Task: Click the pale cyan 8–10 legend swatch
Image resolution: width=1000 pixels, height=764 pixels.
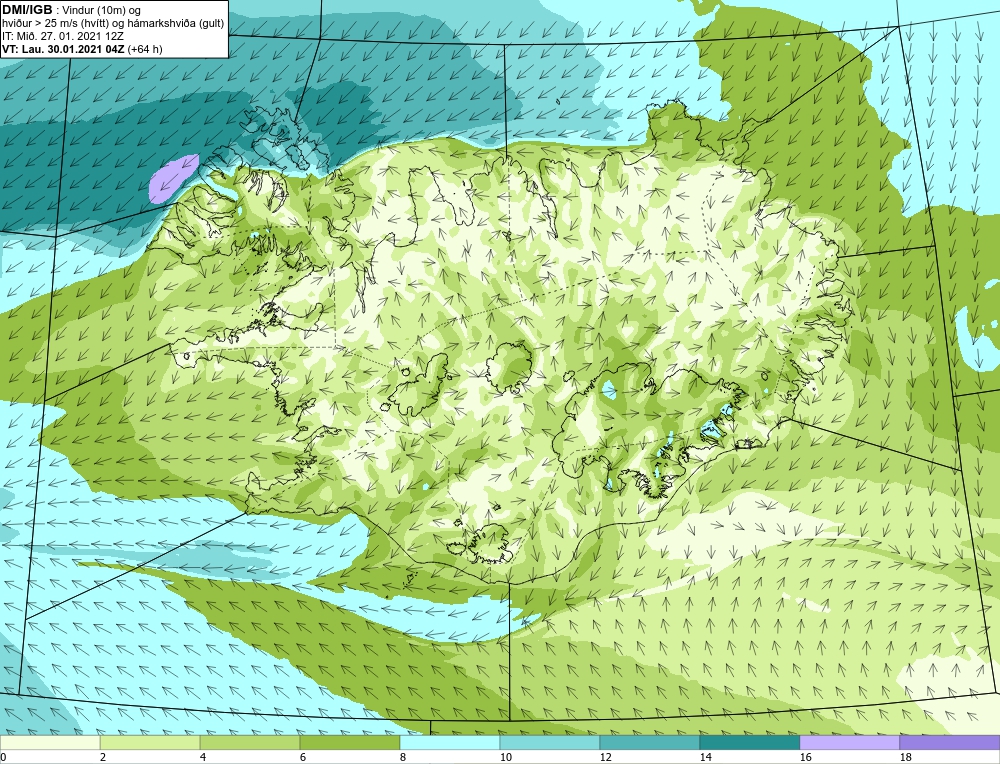Action: coord(450,743)
